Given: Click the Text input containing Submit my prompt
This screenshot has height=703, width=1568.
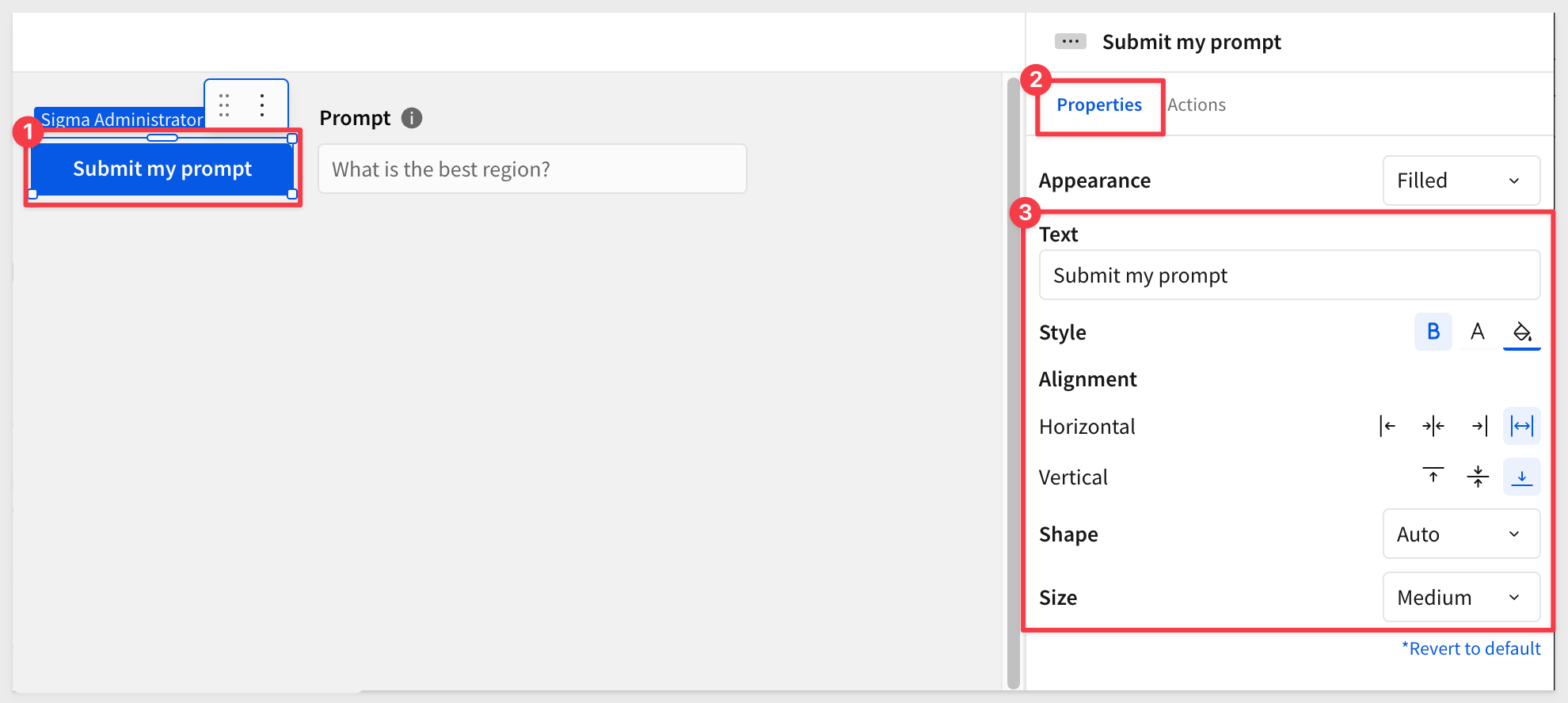Looking at the screenshot, I should pos(1289,275).
